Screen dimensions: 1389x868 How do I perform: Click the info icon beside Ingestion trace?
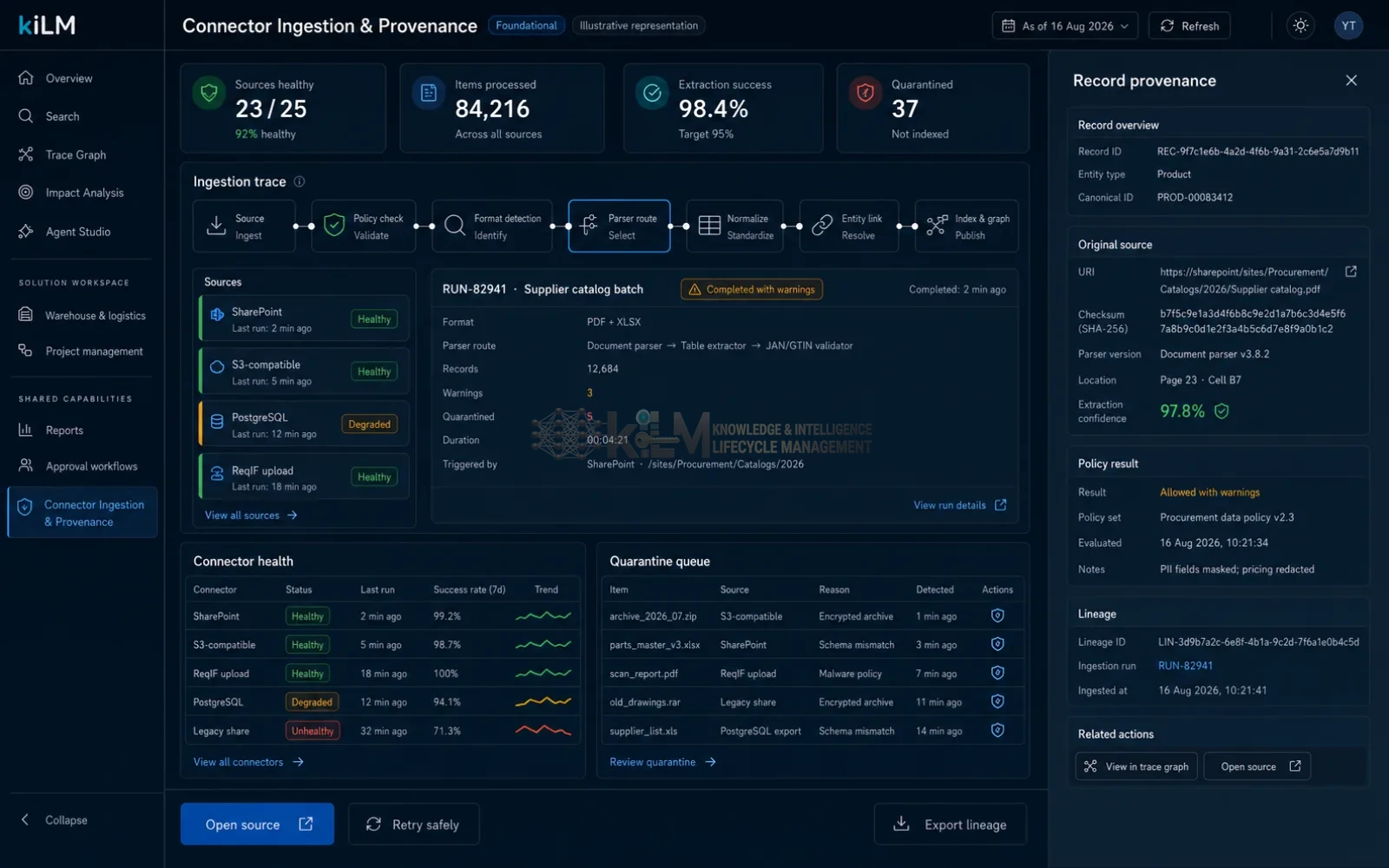(x=300, y=181)
